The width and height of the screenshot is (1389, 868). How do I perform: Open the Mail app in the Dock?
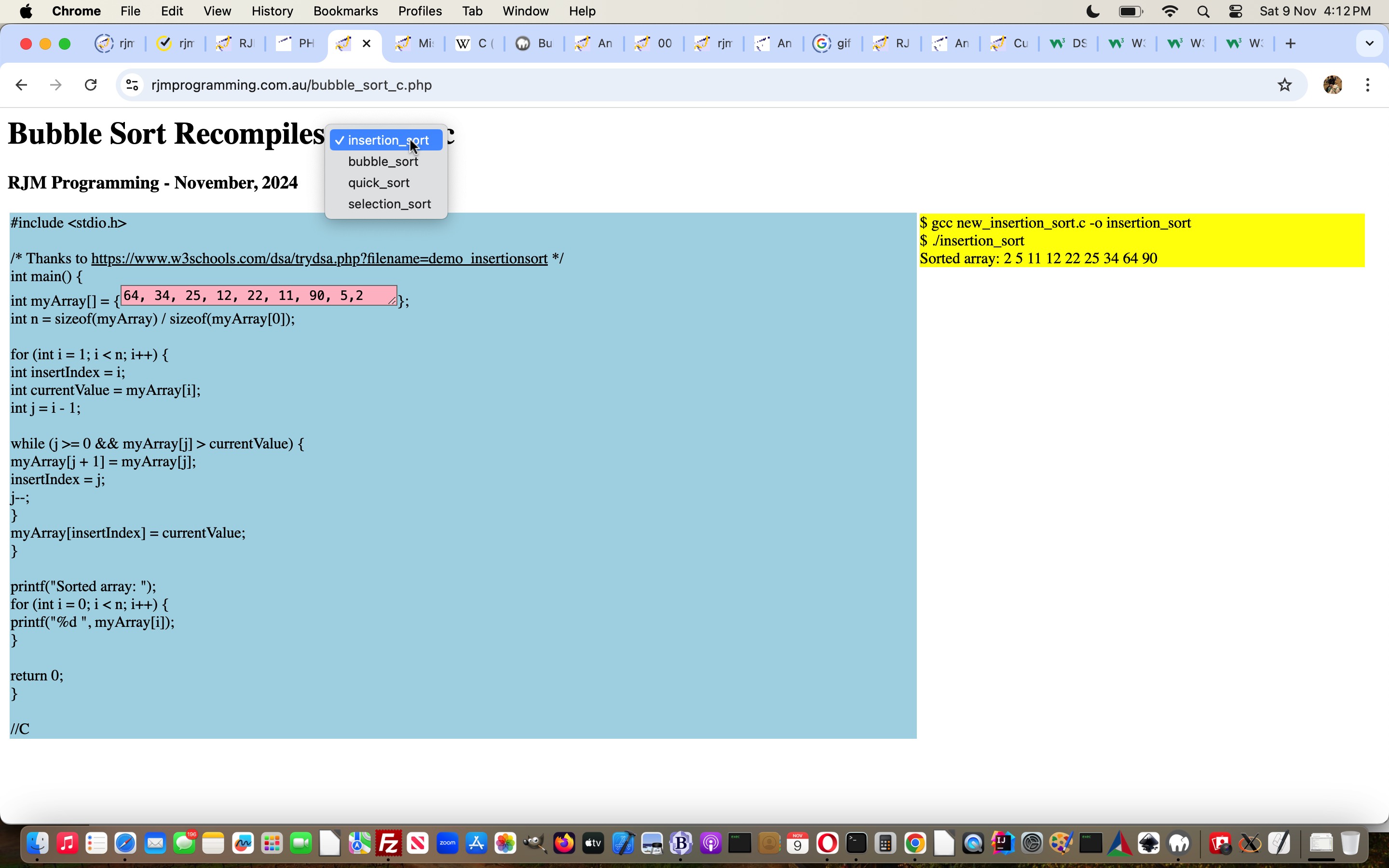pyautogui.click(x=155, y=843)
